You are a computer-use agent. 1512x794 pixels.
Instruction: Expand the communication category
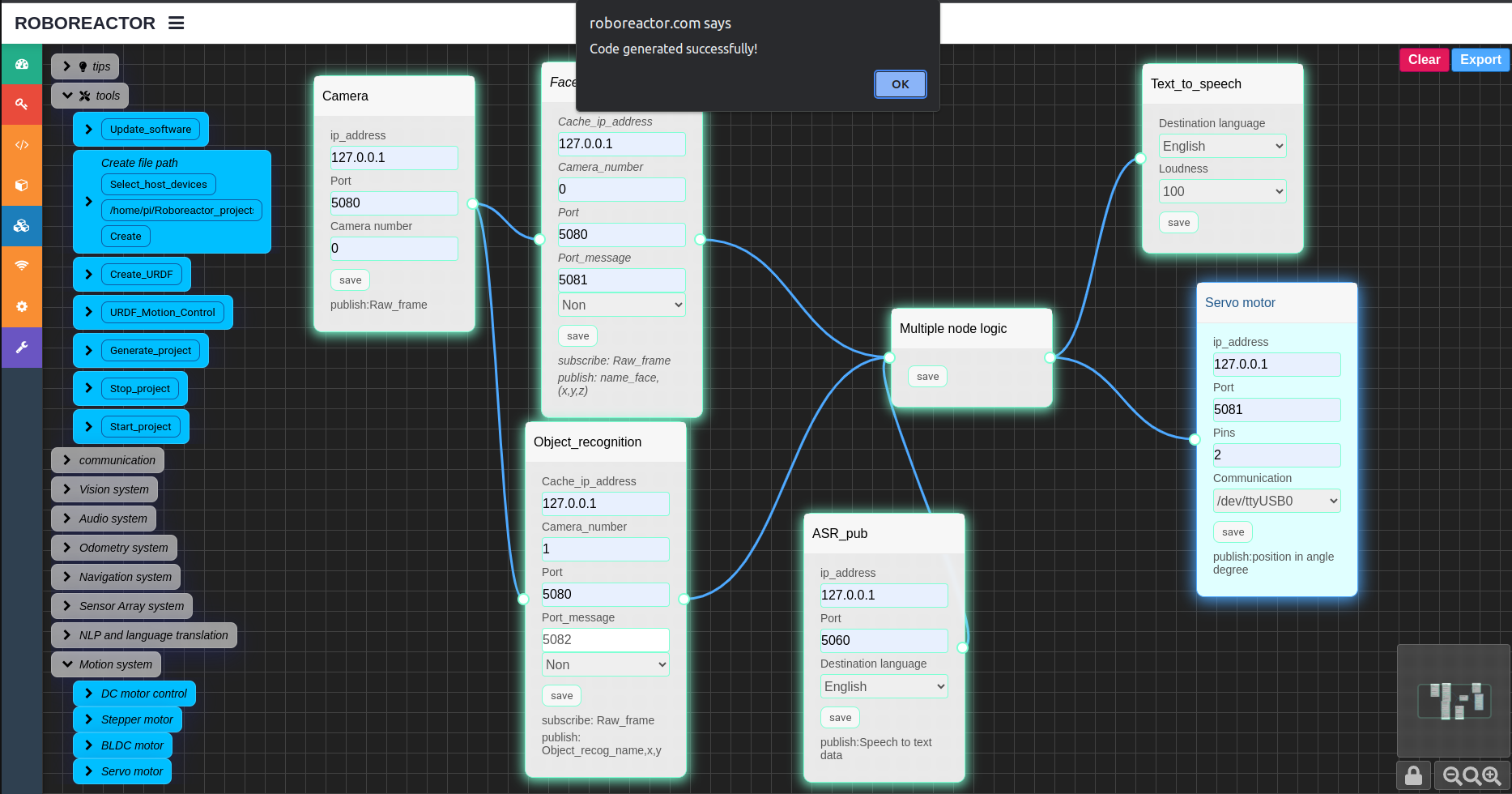click(108, 460)
